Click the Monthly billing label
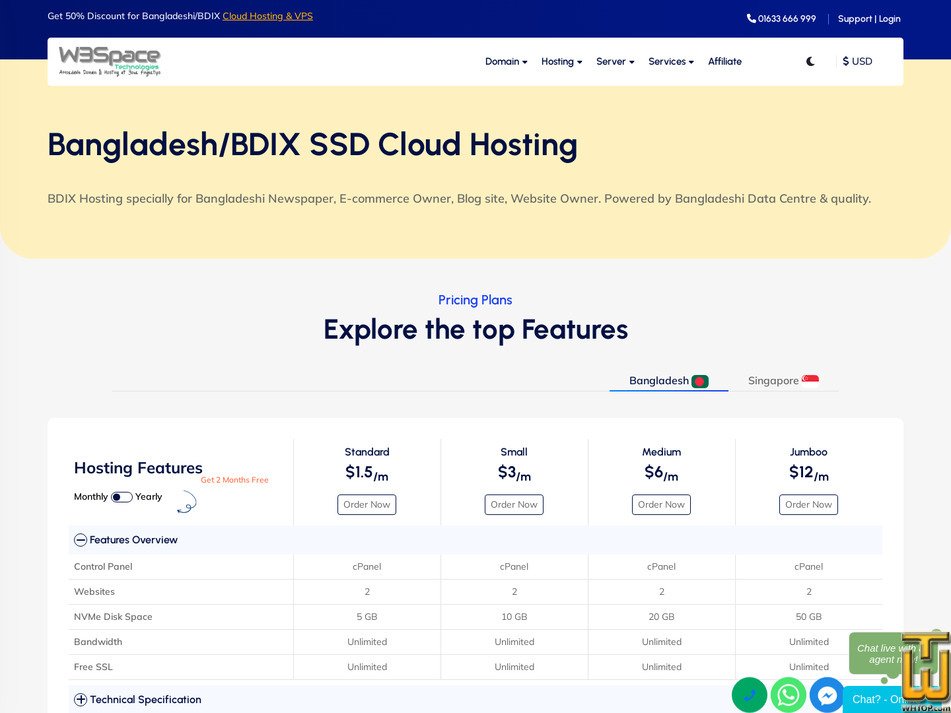Image resolution: width=951 pixels, height=713 pixels. [91, 497]
